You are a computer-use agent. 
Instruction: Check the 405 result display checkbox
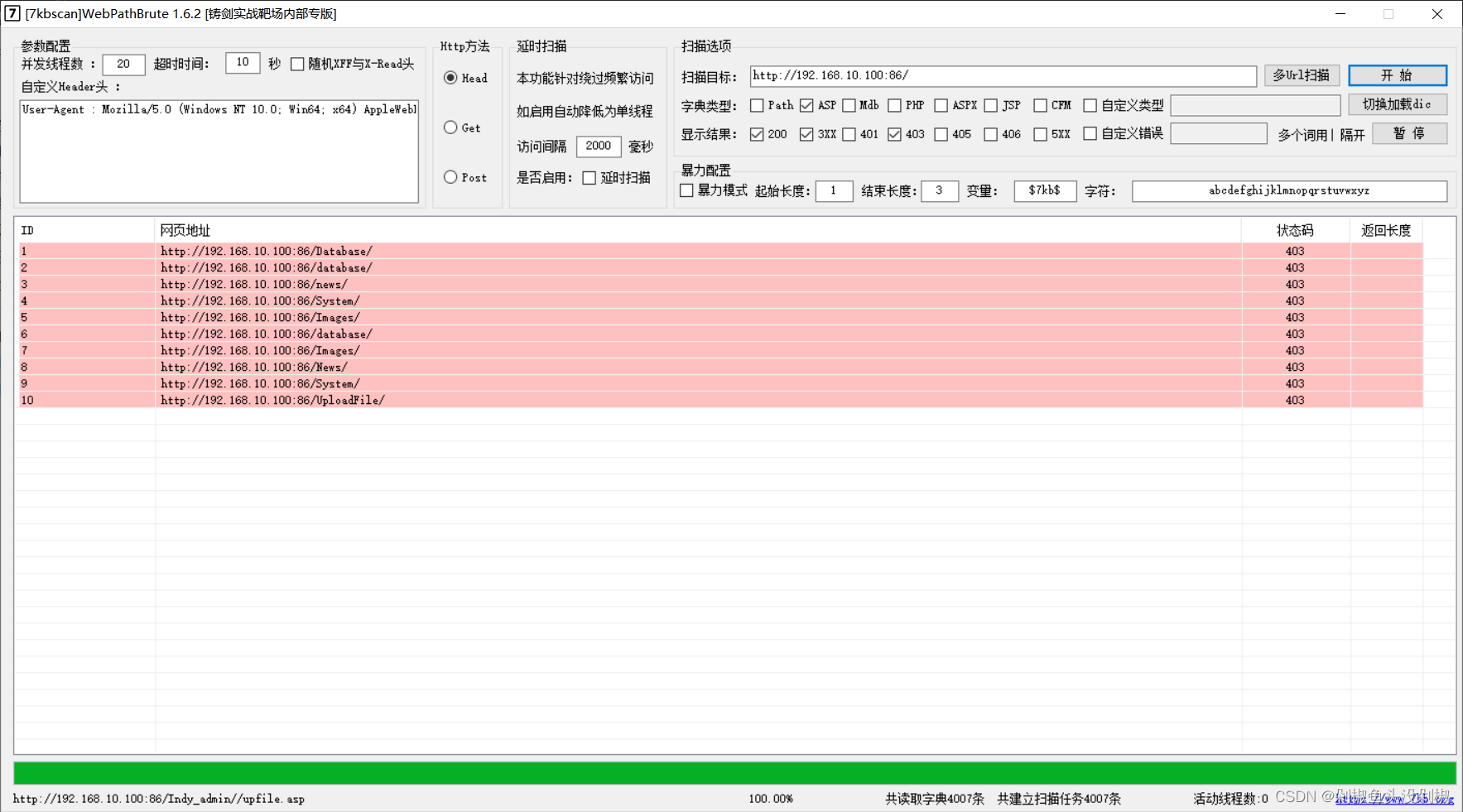pos(941,134)
